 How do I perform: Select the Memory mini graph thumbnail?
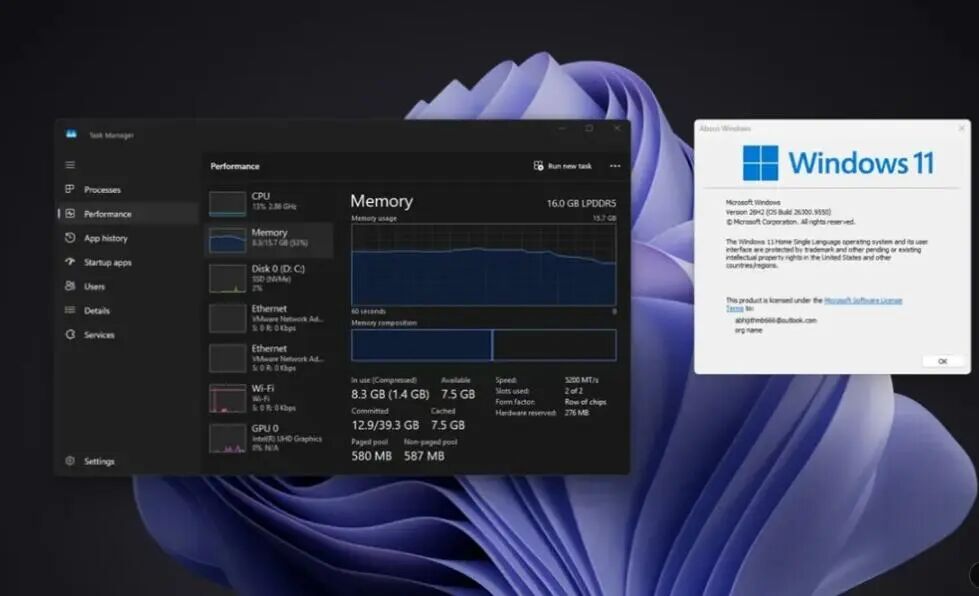point(227,240)
